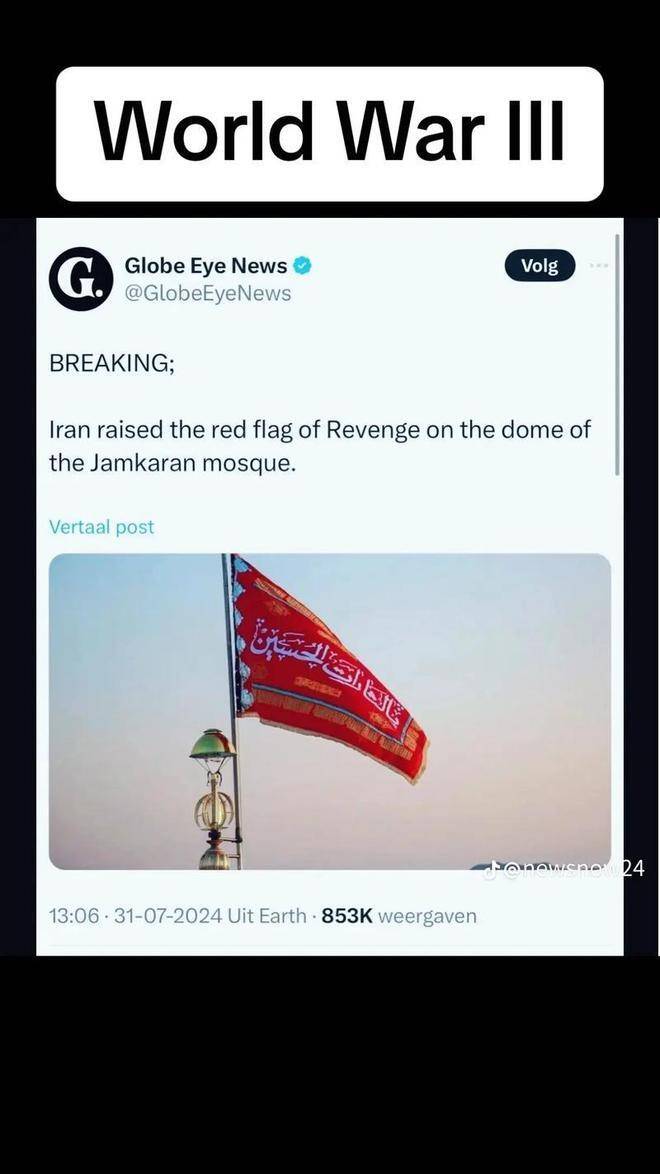660x1174 pixels.
Task: Click the golden dome finial in photo
Action: click(214, 799)
